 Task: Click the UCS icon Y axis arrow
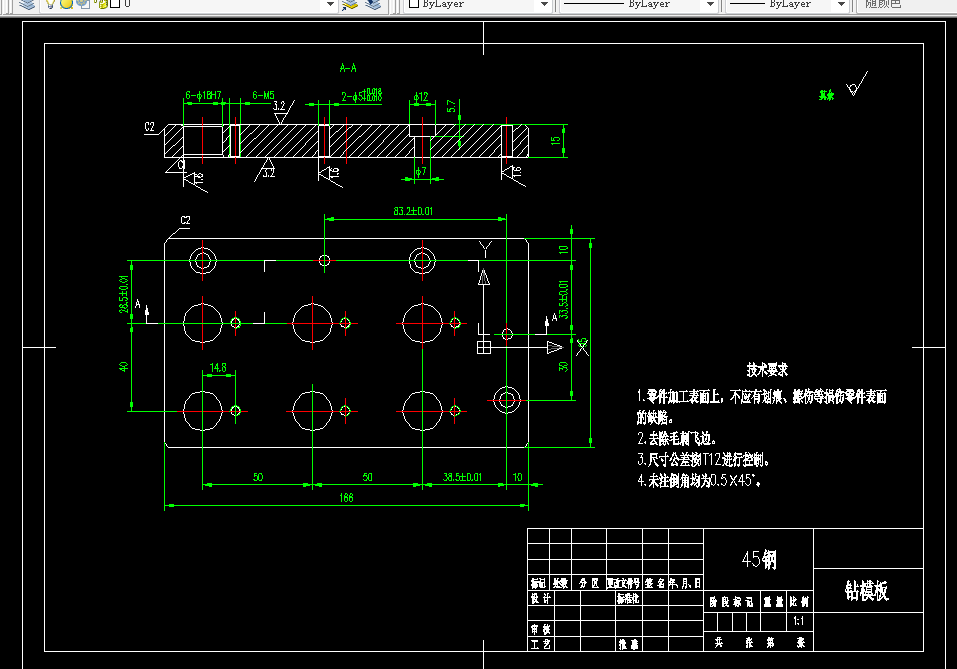[x=484, y=278]
